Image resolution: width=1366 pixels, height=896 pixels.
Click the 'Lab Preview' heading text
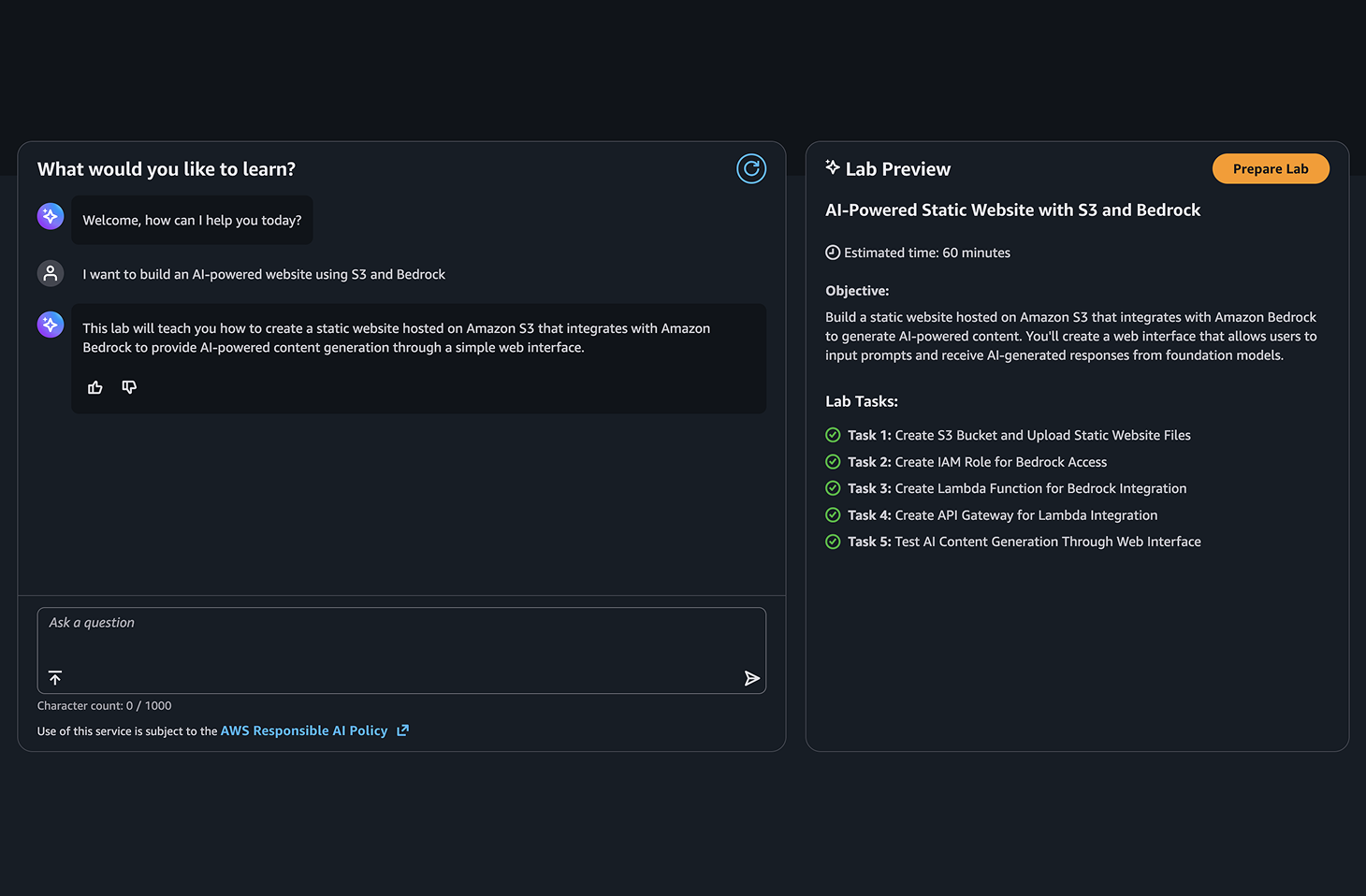coord(898,169)
